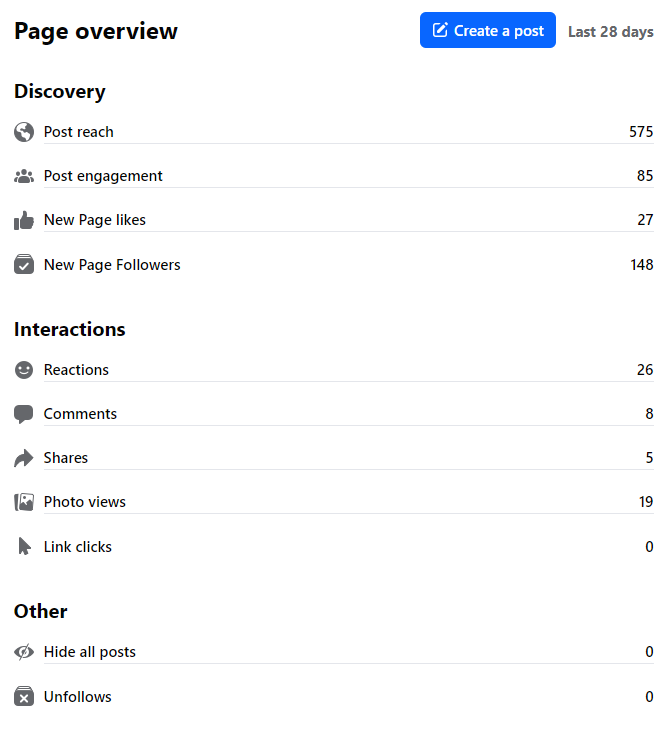Click the Photo views image icon

[24, 502]
